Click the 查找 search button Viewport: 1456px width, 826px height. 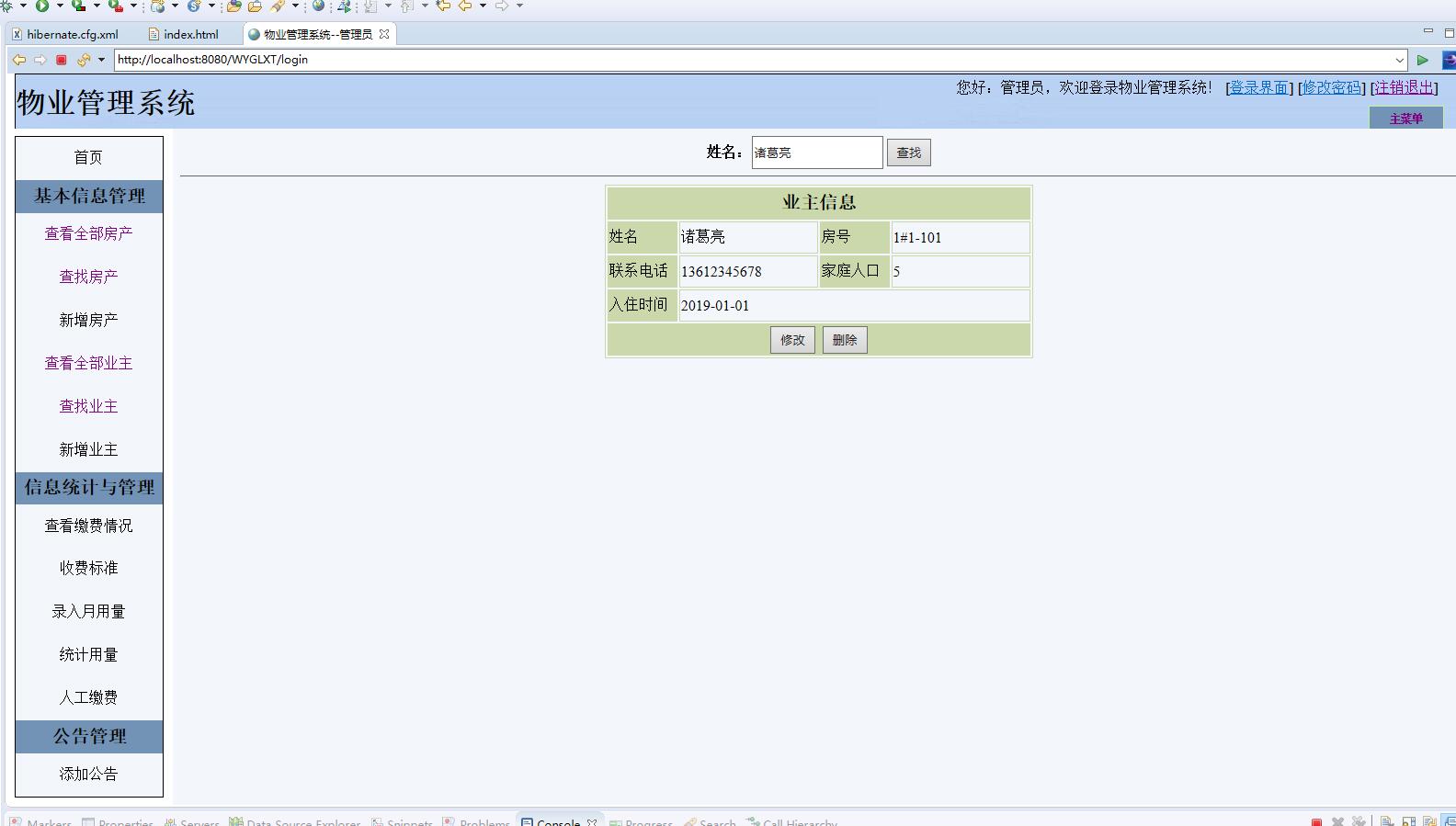(909, 153)
